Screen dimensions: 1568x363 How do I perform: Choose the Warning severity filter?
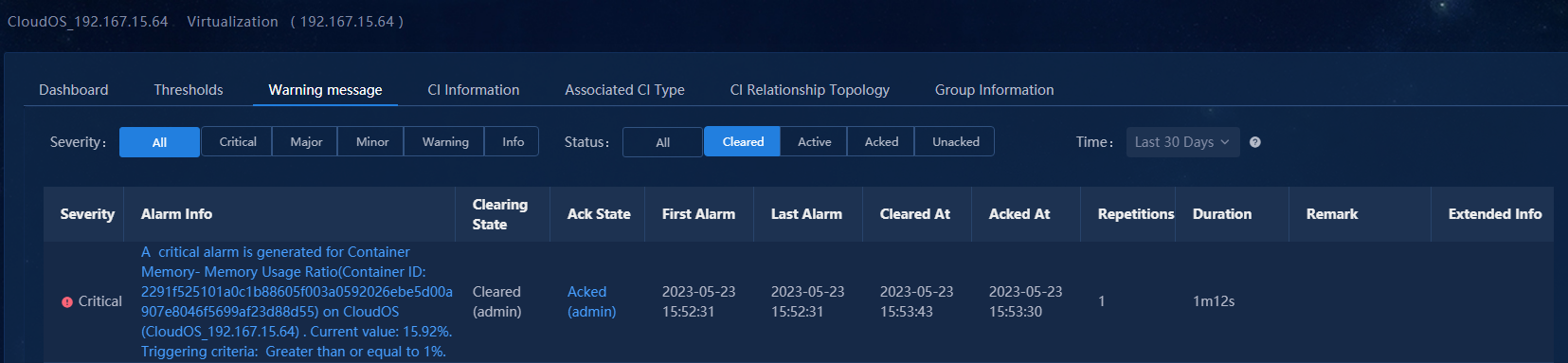point(445,141)
